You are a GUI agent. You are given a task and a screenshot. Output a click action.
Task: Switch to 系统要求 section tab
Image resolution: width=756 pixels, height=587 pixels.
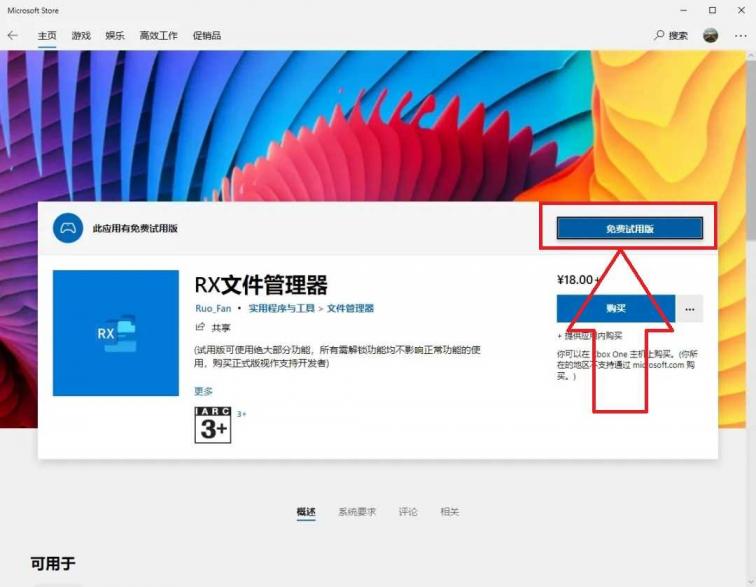coord(357,512)
